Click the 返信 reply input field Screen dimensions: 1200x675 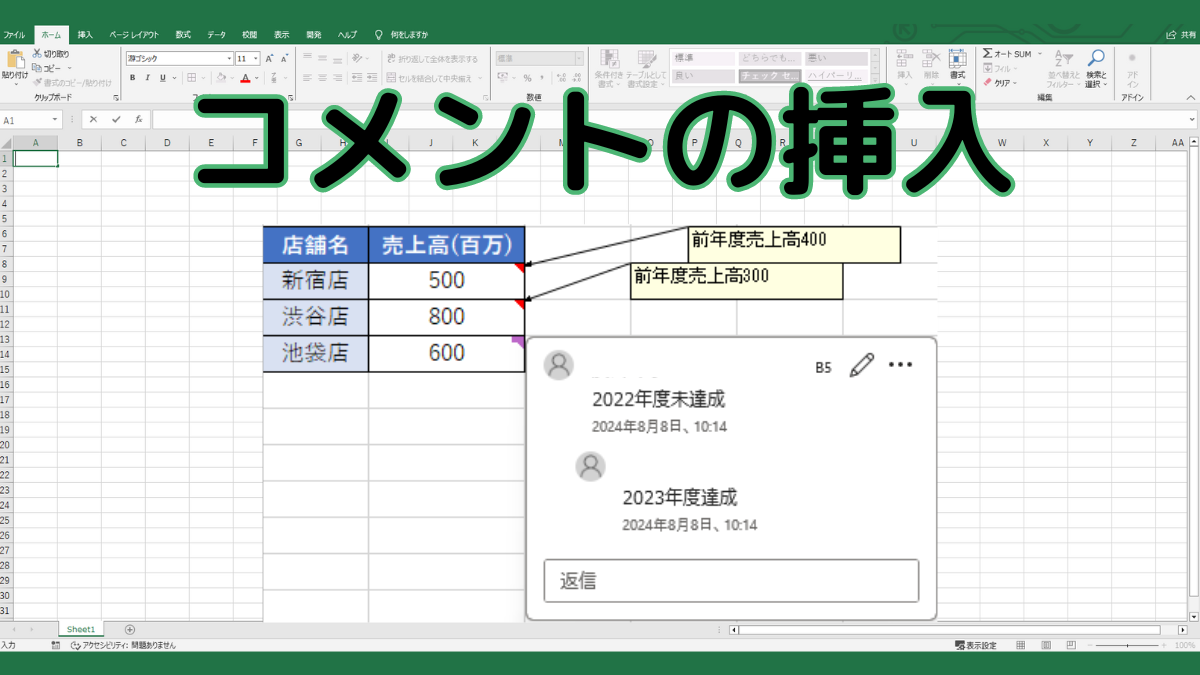pyautogui.click(x=730, y=580)
